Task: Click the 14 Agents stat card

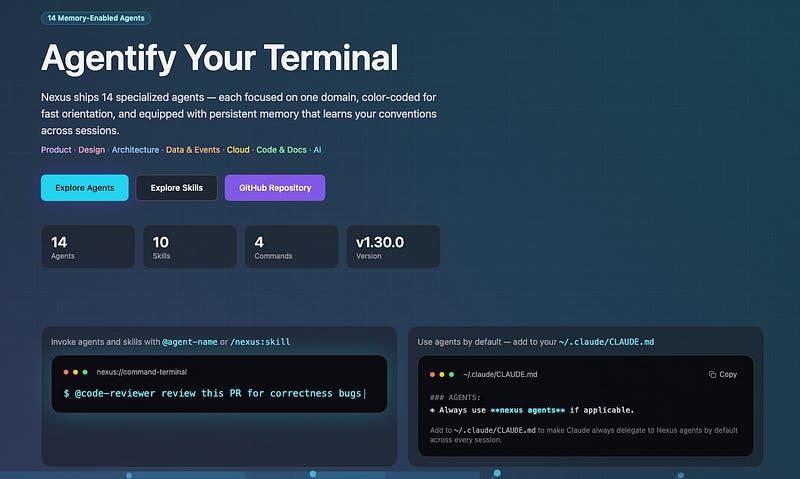Action: click(x=88, y=247)
